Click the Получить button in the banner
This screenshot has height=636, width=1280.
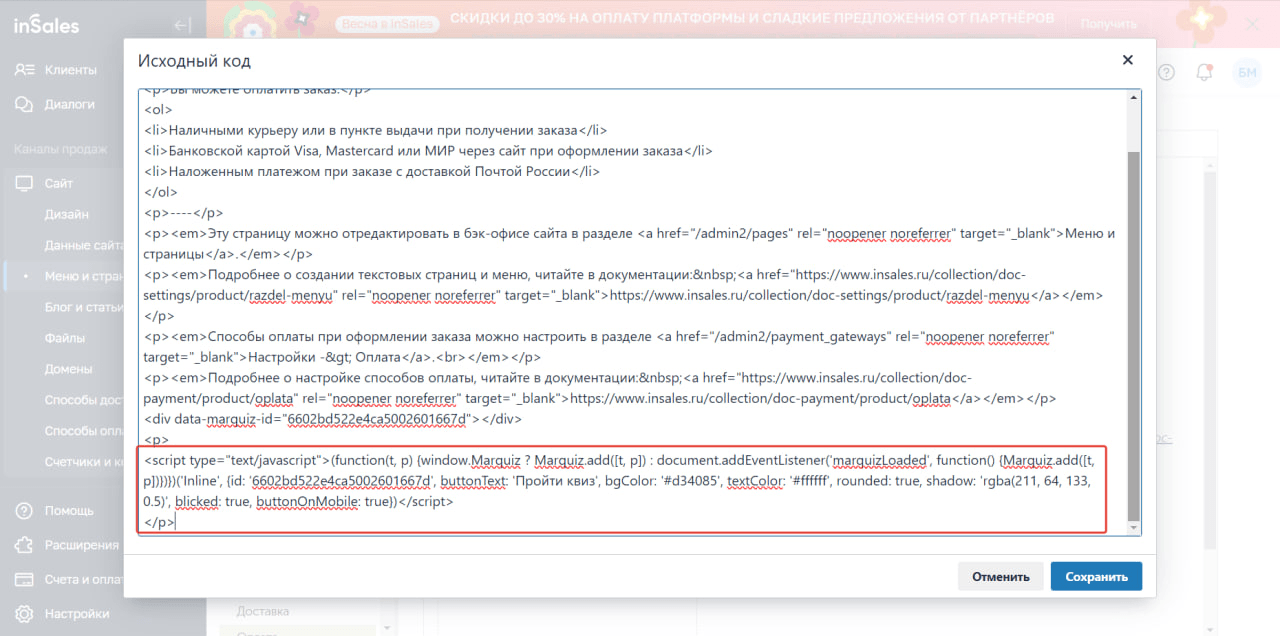1108,23
